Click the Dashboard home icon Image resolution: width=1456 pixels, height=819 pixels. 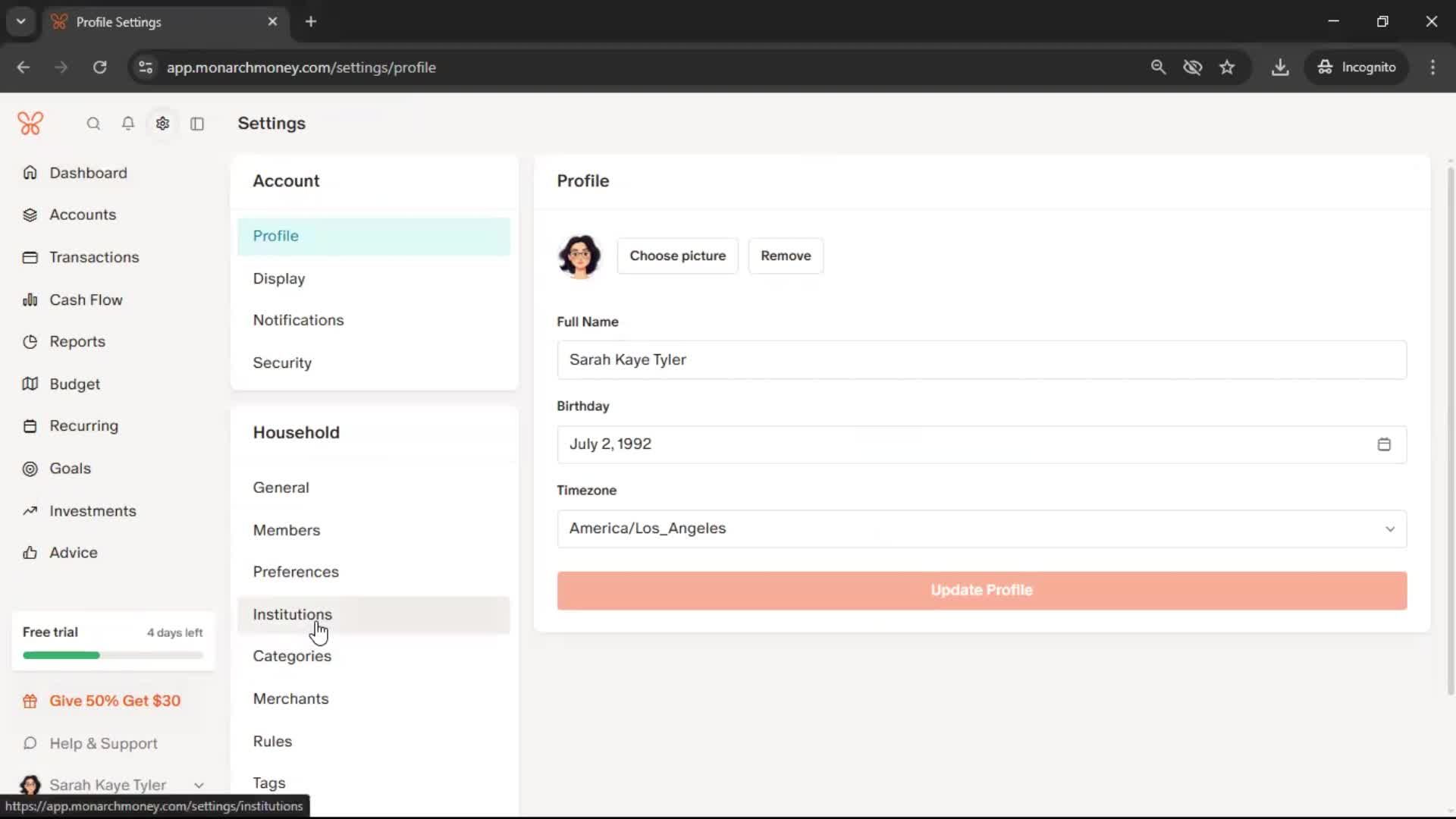pyautogui.click(x=30, y=173)
